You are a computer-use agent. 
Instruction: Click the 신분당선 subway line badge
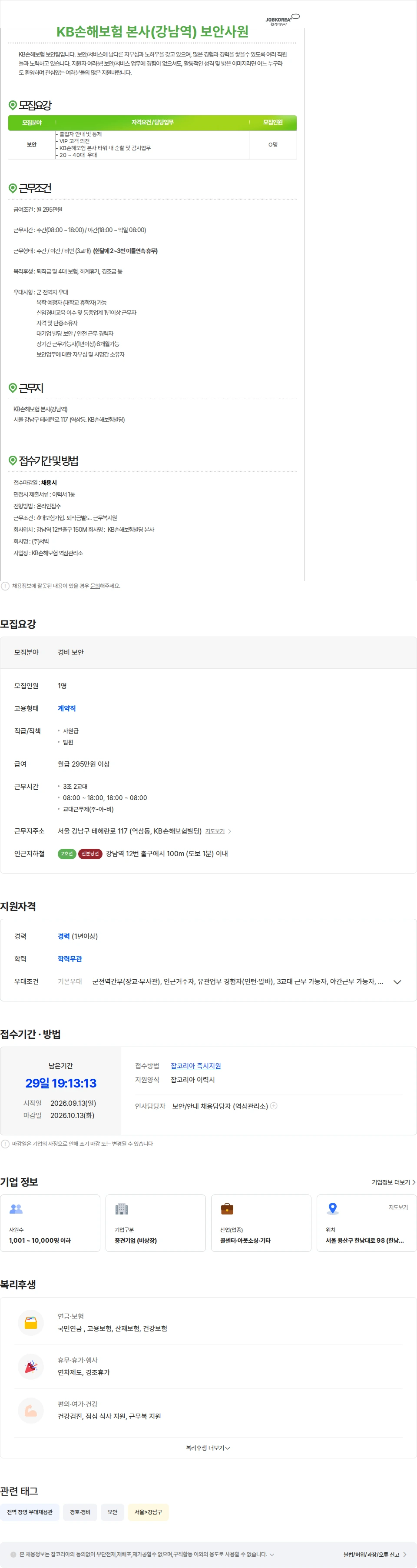coord(90,854)
